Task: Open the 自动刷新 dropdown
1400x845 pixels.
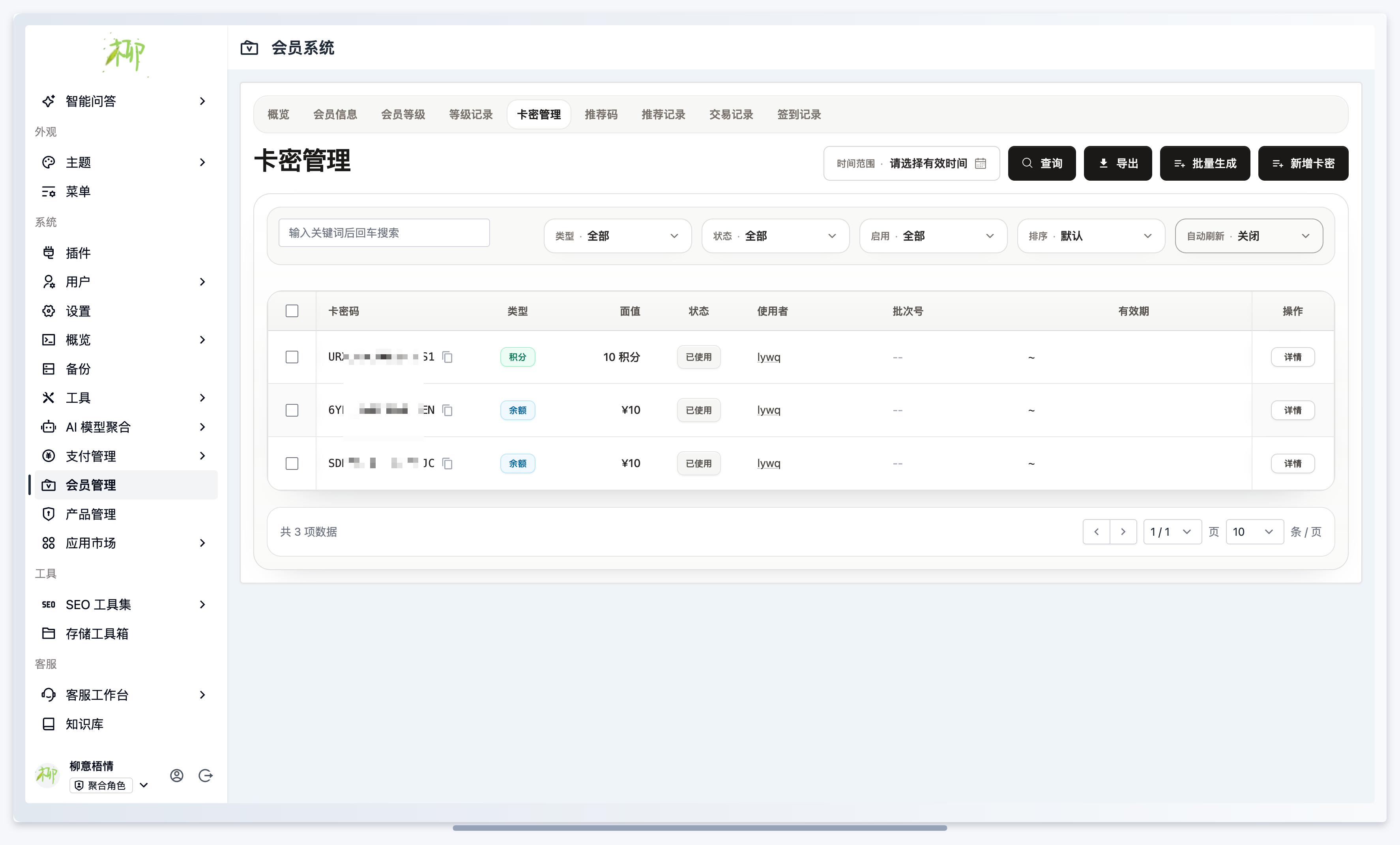Action: click(x=1249, y=236)
